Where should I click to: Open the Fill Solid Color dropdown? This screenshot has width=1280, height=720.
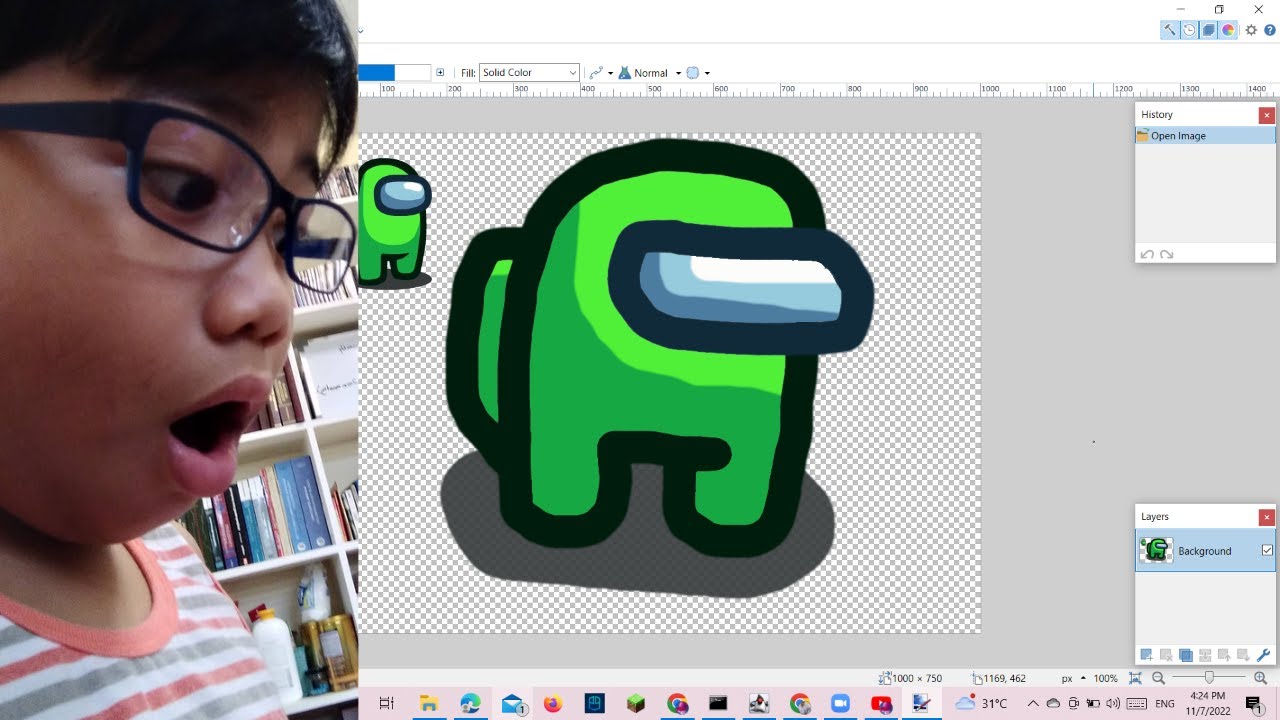coord(530,73)
